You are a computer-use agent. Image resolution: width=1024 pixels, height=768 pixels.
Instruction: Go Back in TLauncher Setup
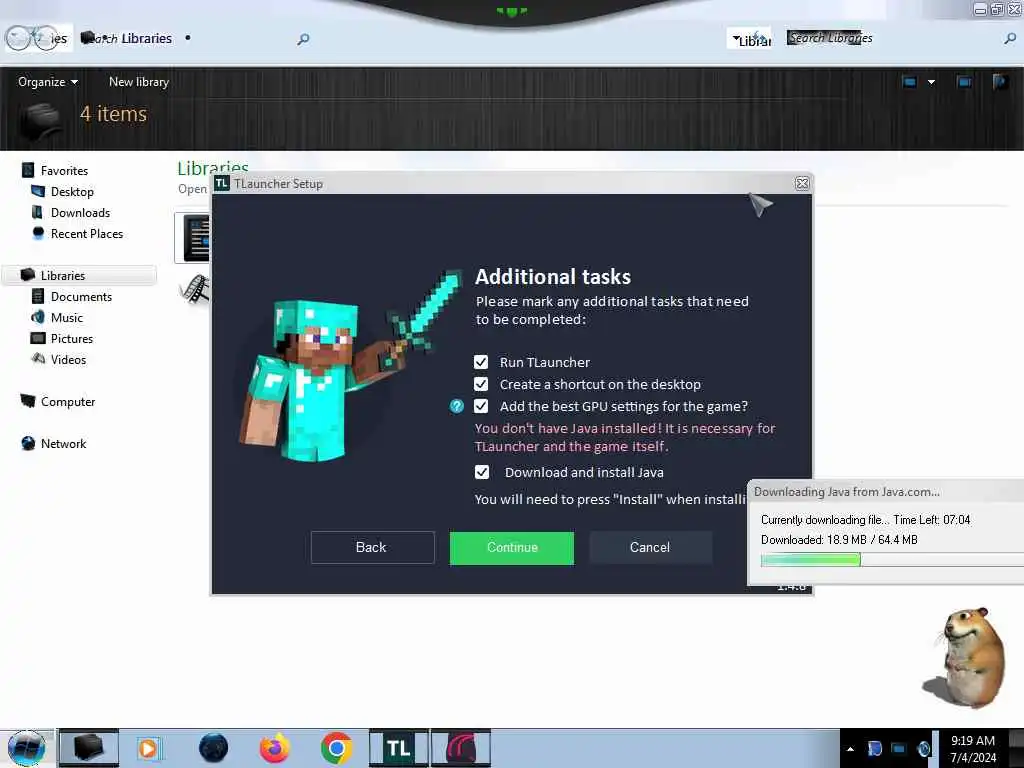point(372,547)
